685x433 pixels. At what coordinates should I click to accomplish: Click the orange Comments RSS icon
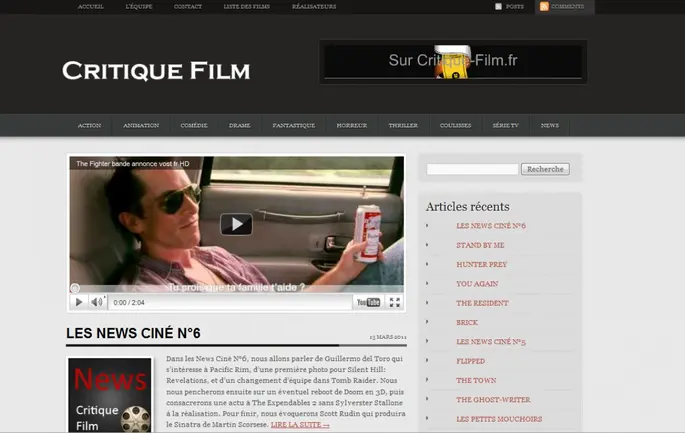[x=544, y=6]
